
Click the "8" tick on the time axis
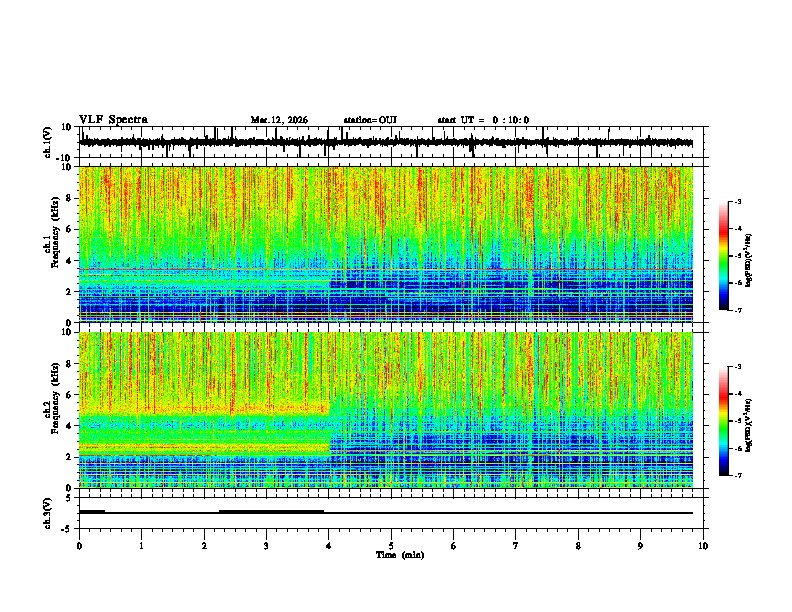[x=578, y=546]
